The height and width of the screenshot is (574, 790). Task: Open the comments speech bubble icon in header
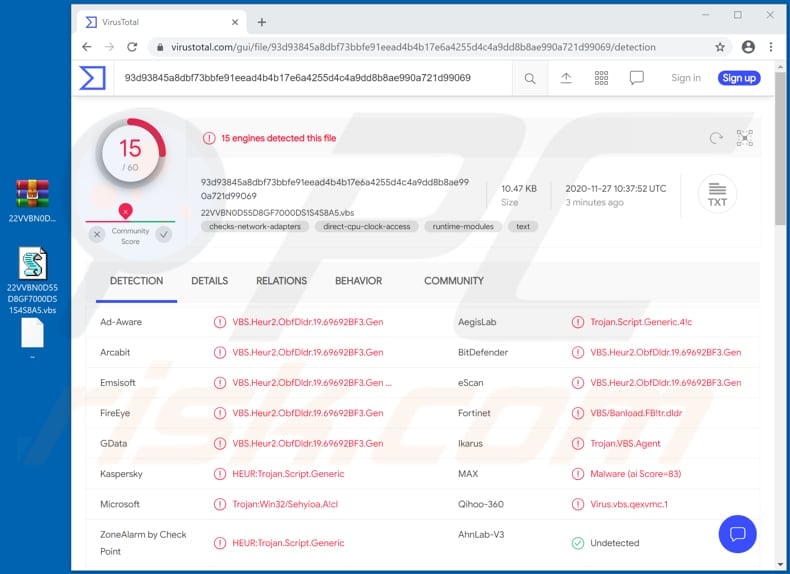coord(636,78)
